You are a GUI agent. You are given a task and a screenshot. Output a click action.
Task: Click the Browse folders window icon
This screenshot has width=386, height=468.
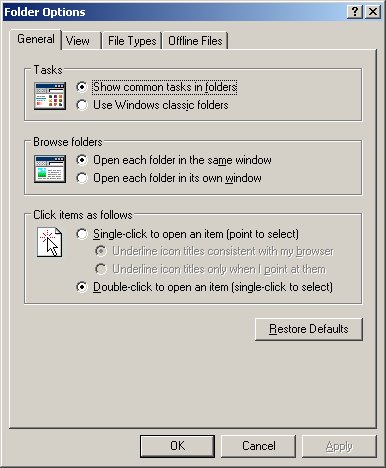coord(50,169)
